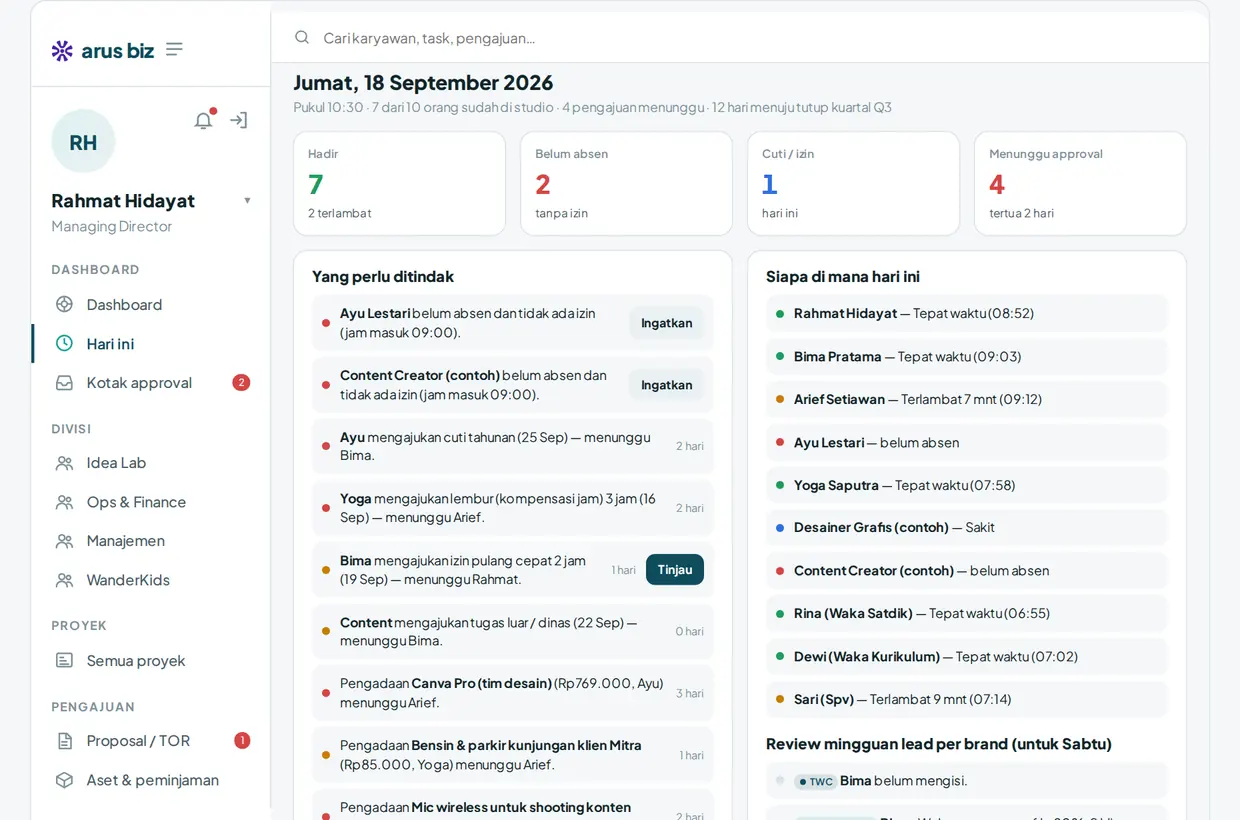
Task: Open Aset & peminjaman menu item
Action: tap(151, 780)
